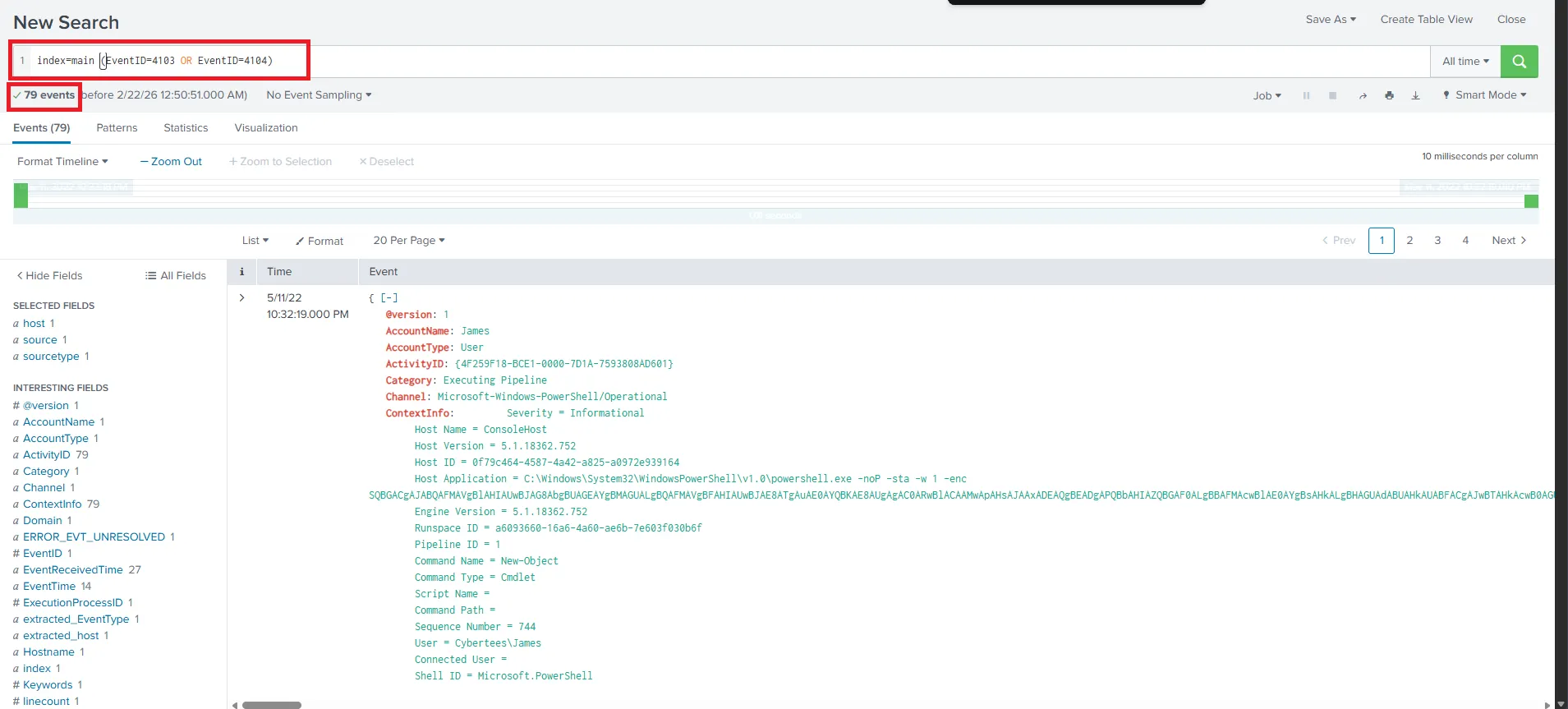The height and width of the screenshot is (709, 1568).
Task: Open the extracted_host field
Action: click(61, 635)
